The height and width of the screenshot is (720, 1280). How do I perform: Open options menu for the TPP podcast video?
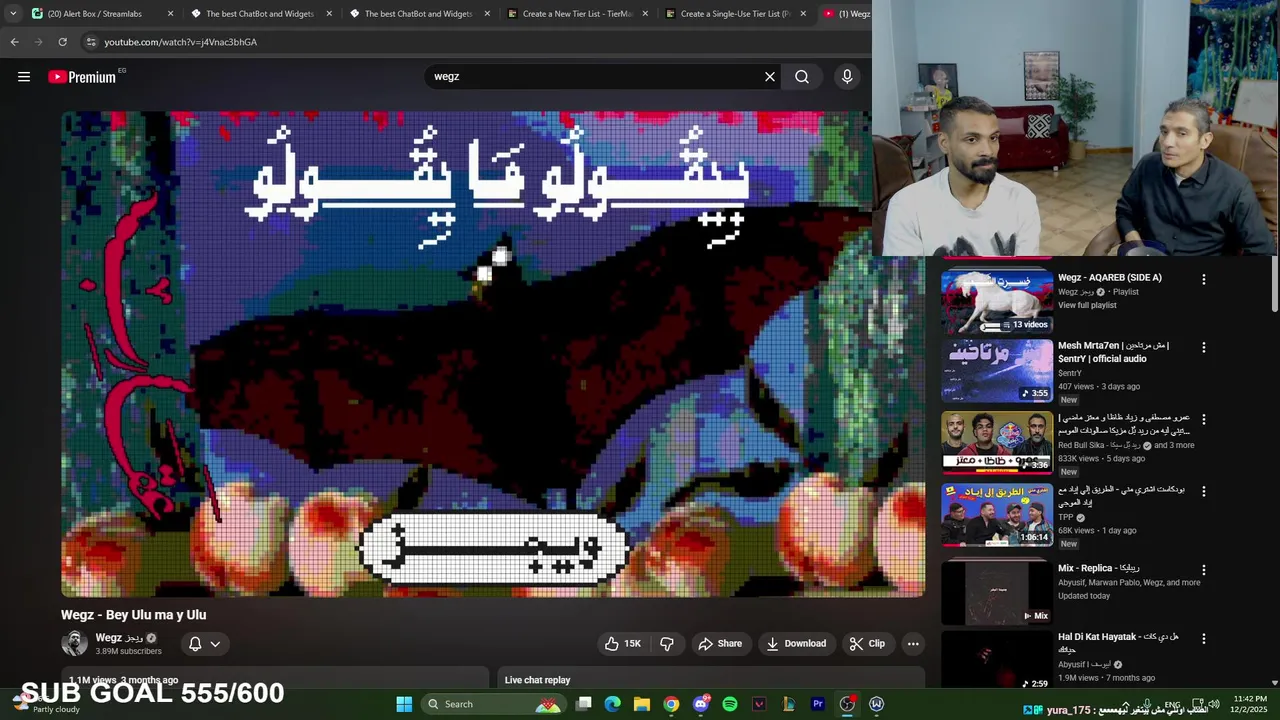point(1204,492)
